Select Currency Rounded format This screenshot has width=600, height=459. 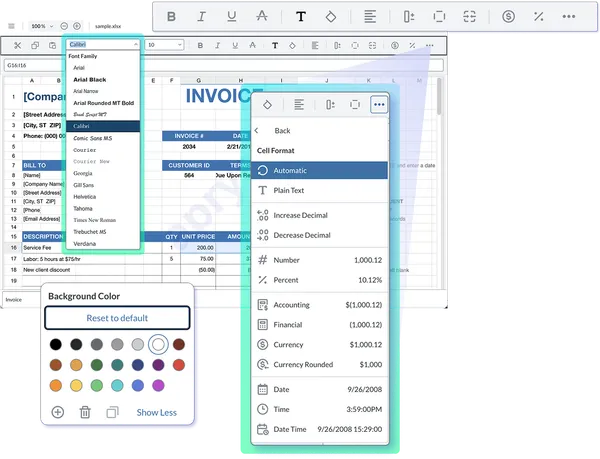pyautogui.click(x=320, y=365)
